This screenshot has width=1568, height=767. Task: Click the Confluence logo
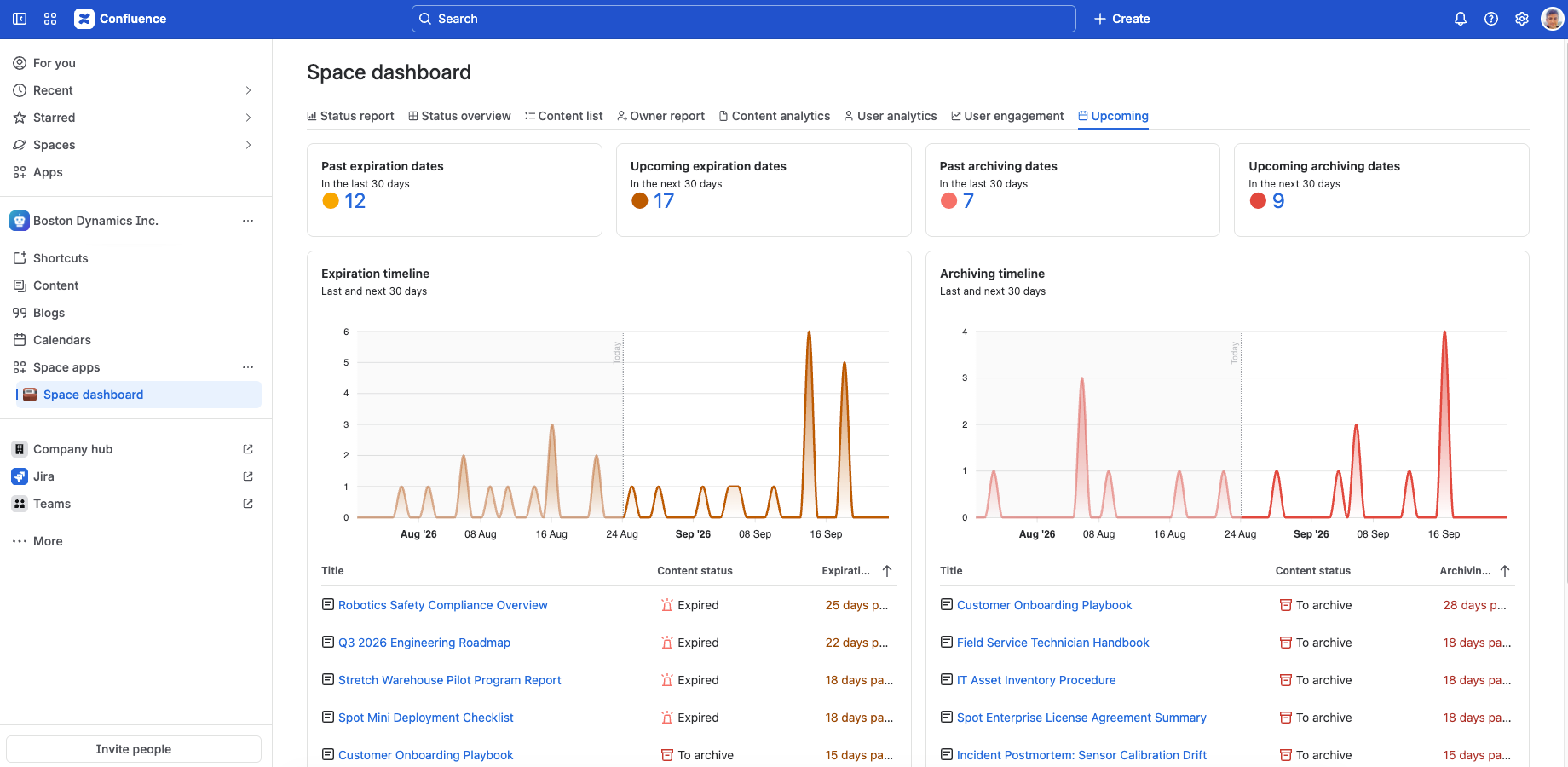tap(120, 19)
